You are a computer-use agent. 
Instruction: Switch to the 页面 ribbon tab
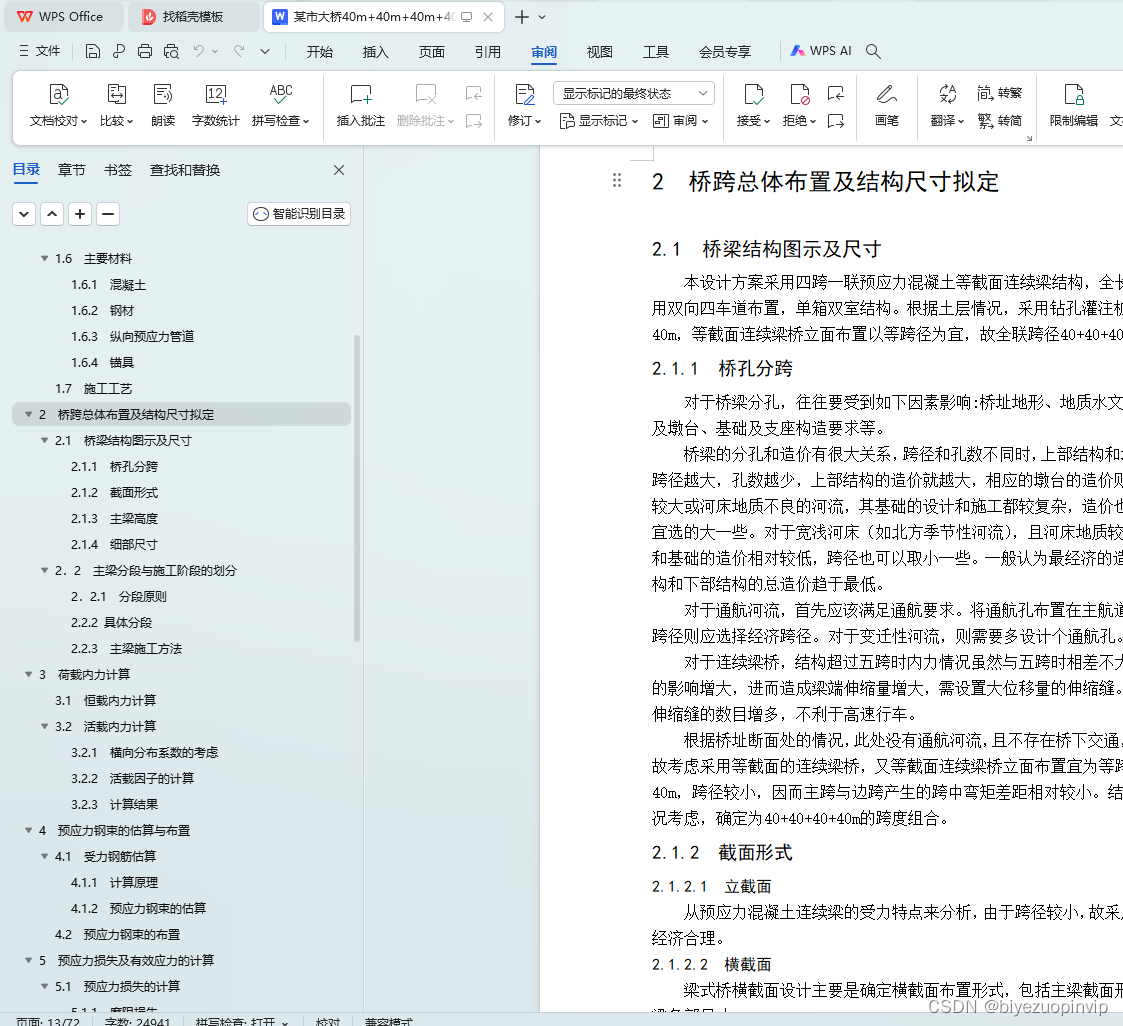tap(432, 52)
